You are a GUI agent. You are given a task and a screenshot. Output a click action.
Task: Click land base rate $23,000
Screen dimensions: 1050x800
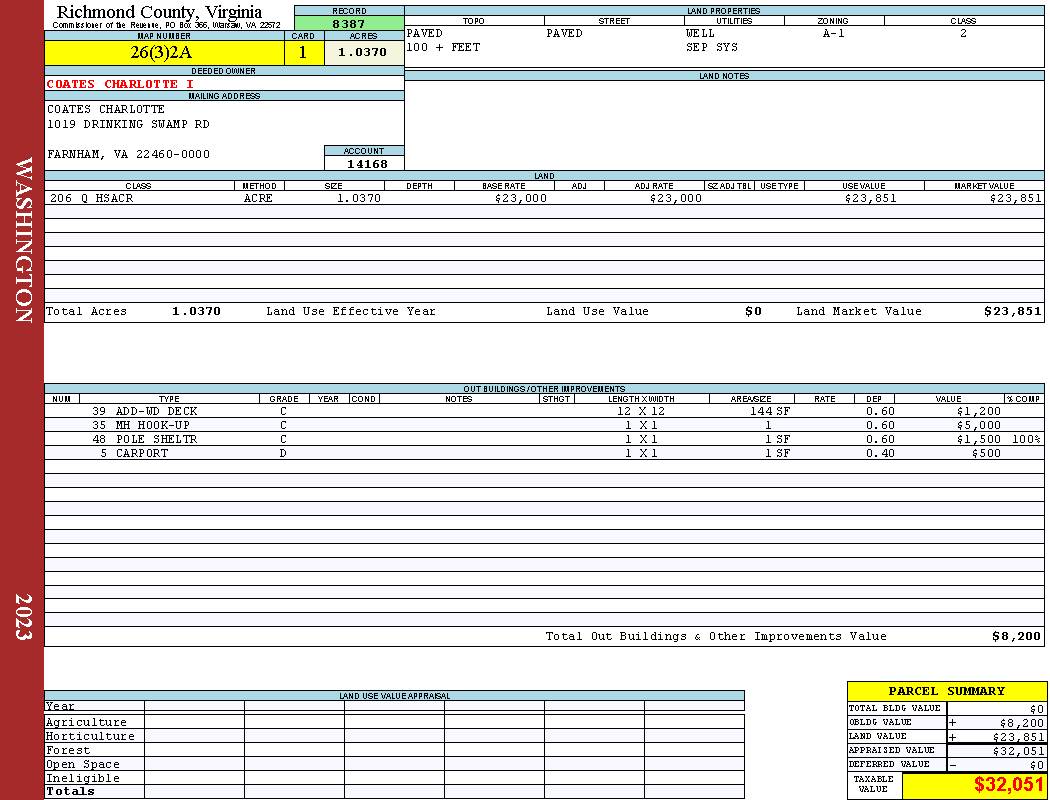click(x=521, y=198)
